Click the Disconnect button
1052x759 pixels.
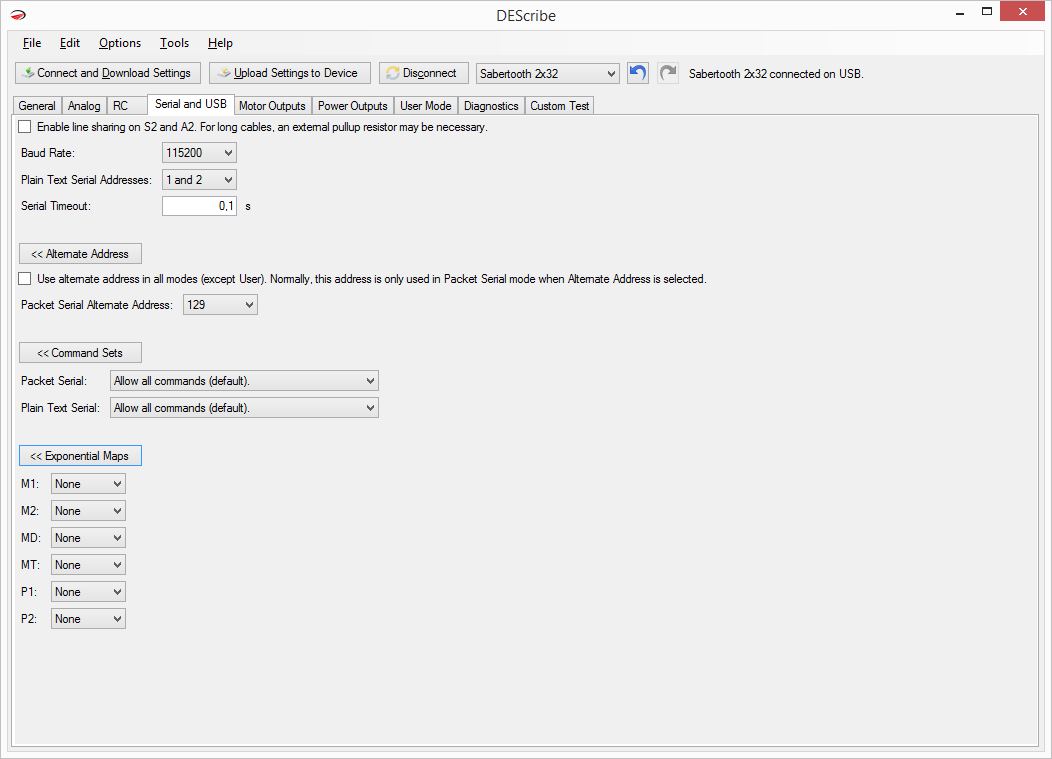[423, 73]
